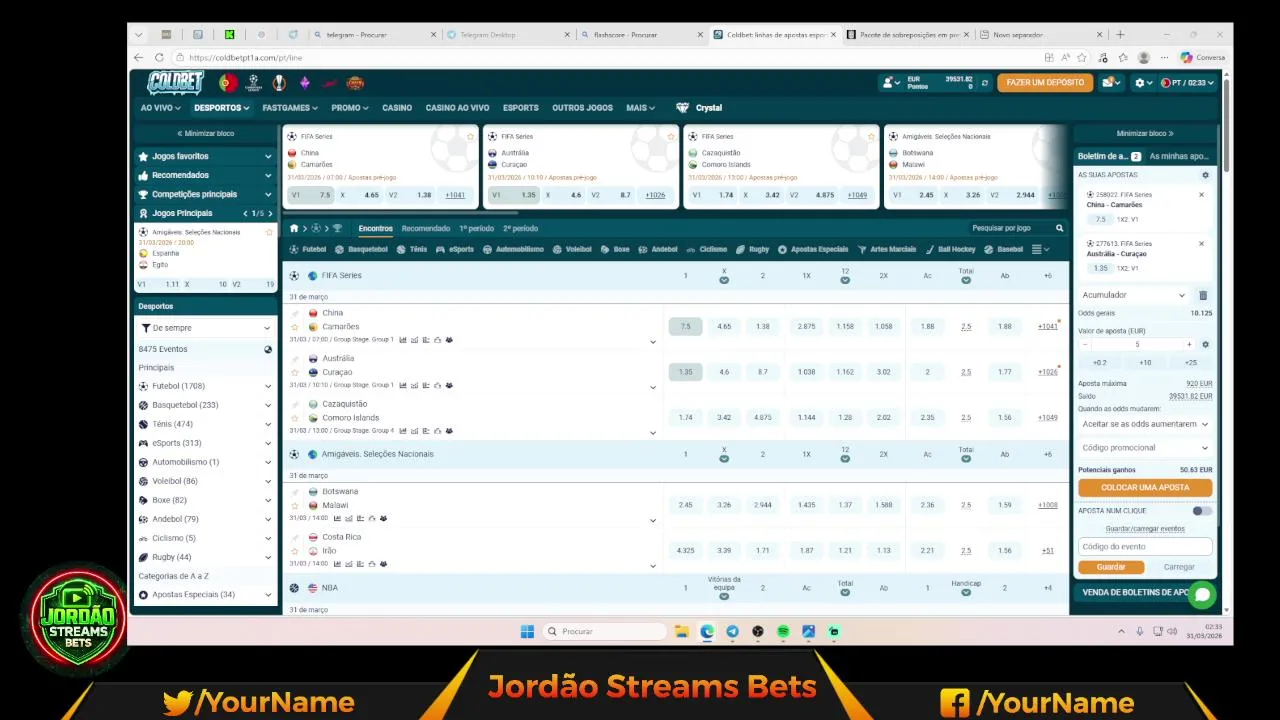This screenshot has width=1280, height=720.
Task: Favorite the China - Camarões match star
Action: coord(295,327)
